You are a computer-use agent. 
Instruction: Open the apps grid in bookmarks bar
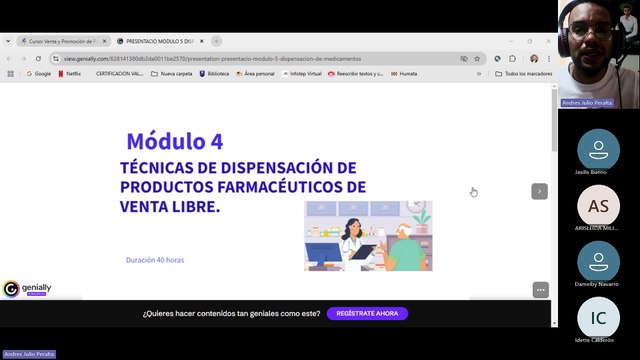click(11, 74)
